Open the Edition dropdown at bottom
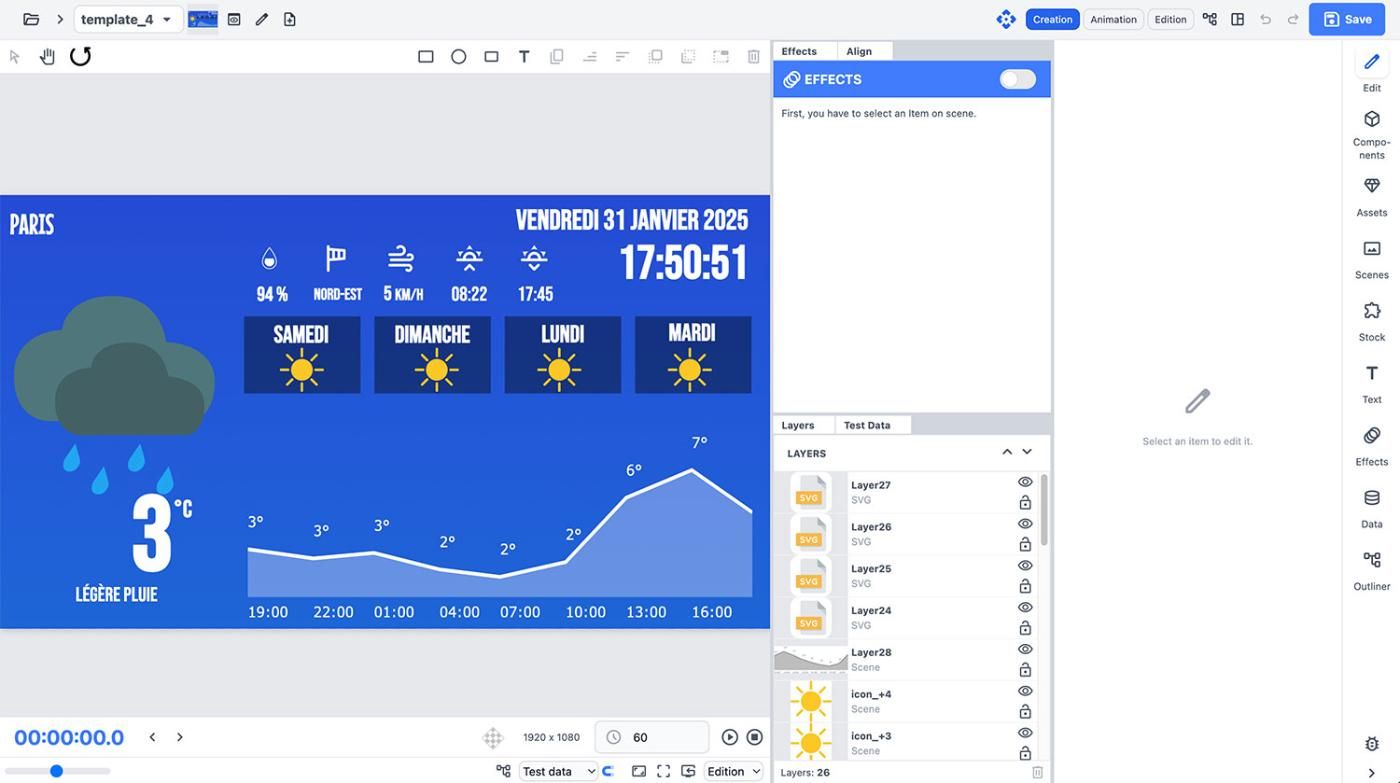Viewport: 1400px width, 783px height. pos(733,771)
